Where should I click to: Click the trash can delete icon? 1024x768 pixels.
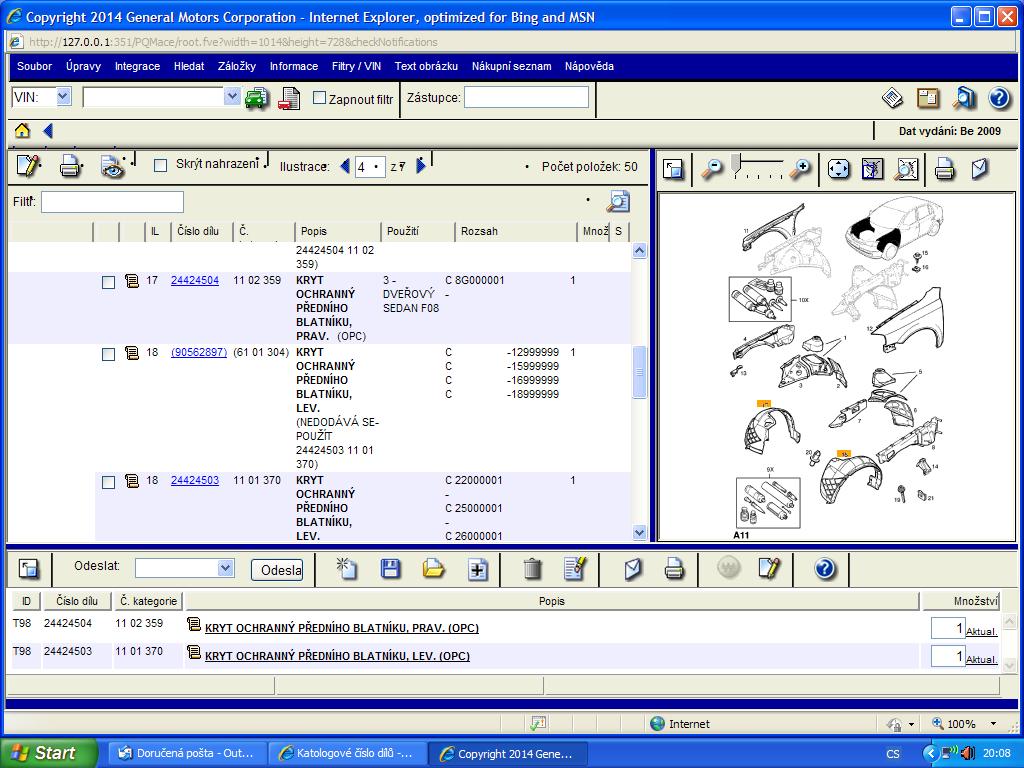coord(532,569)
